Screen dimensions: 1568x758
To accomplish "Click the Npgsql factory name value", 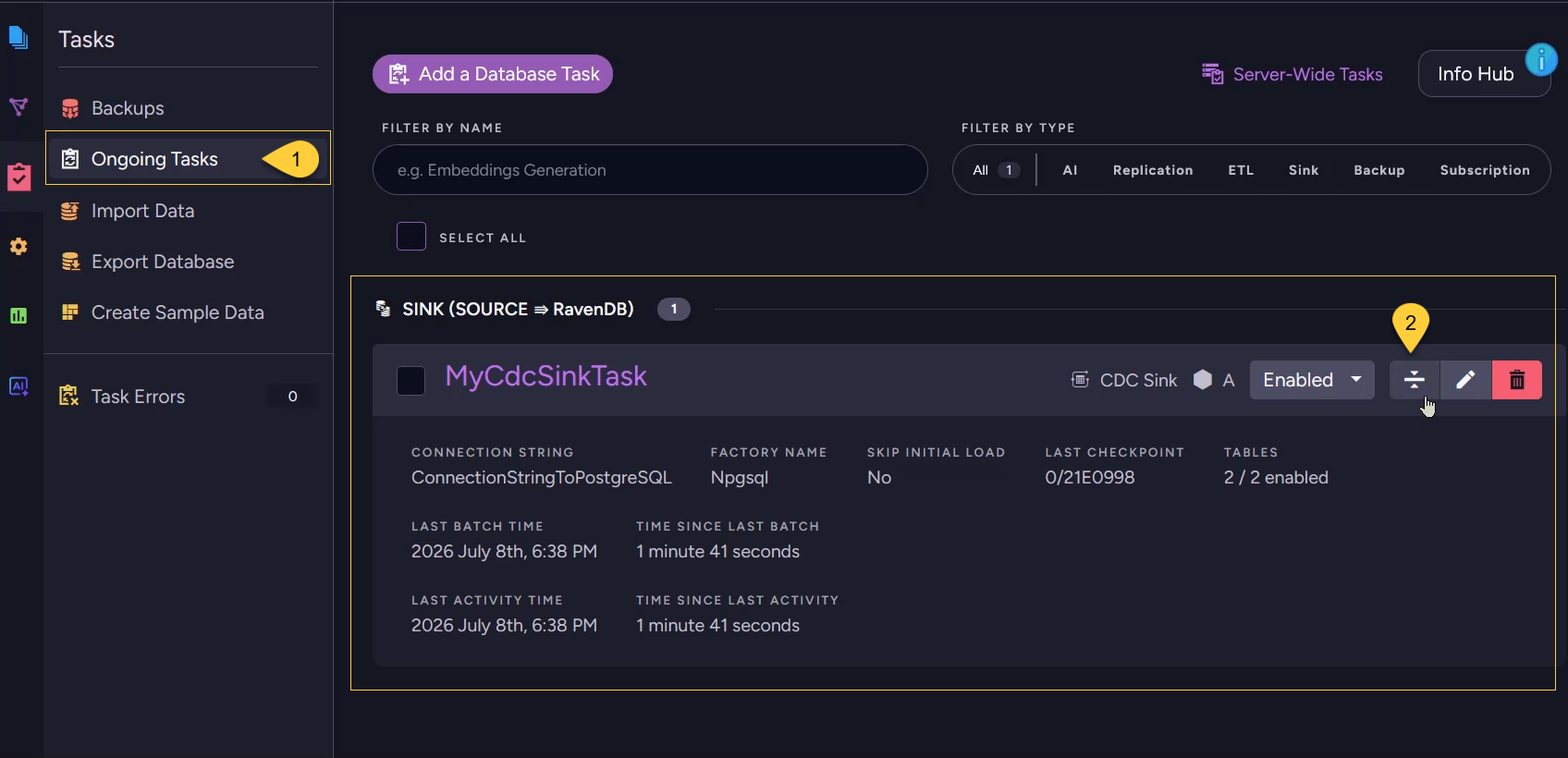I will pos(740,478).
